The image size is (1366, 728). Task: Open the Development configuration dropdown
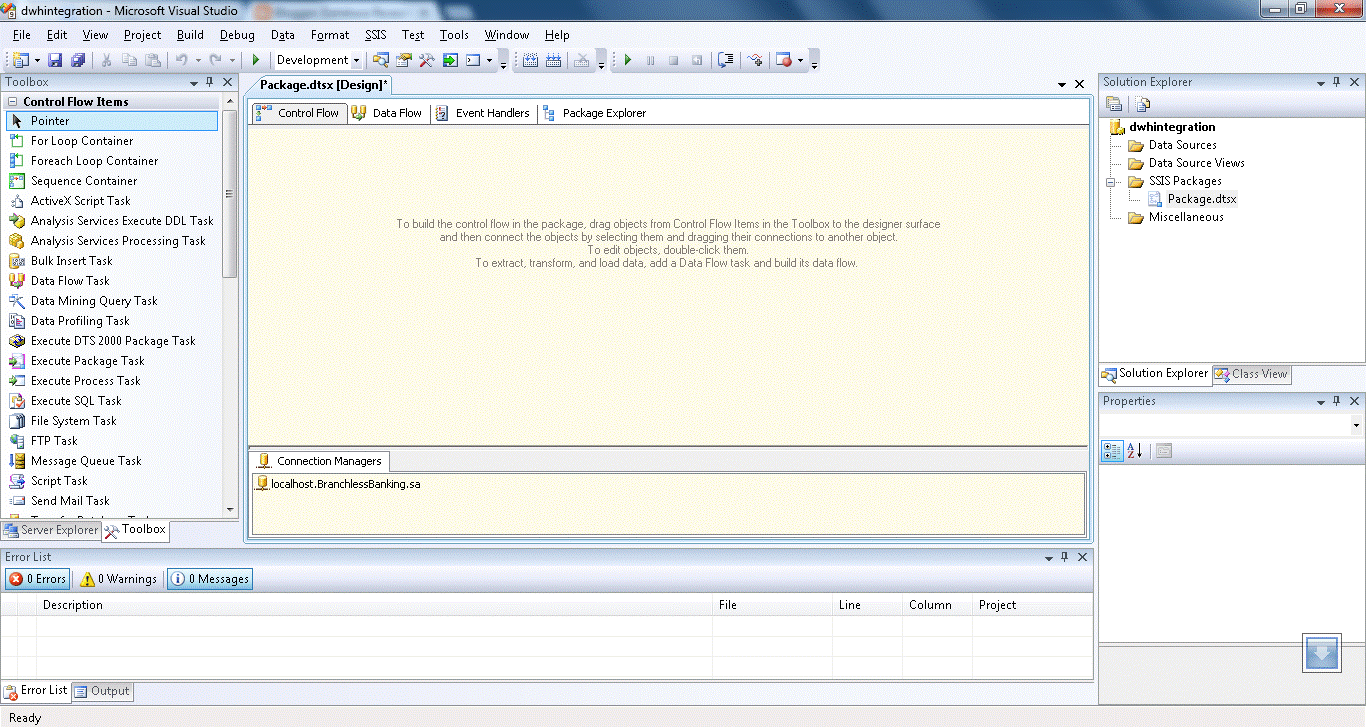point(355,60)
